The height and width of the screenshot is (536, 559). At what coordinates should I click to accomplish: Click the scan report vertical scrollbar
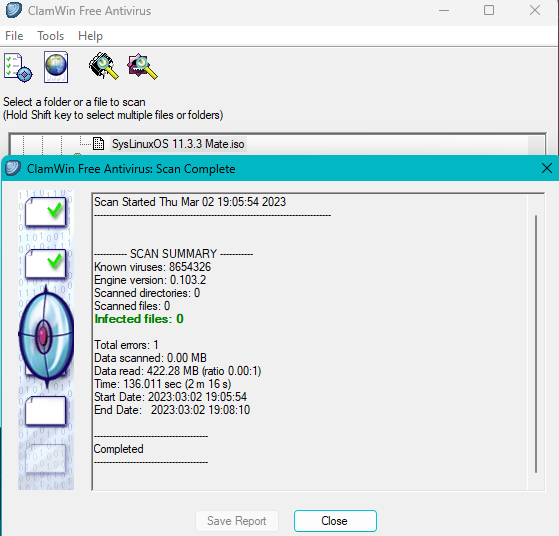[536, 344]
